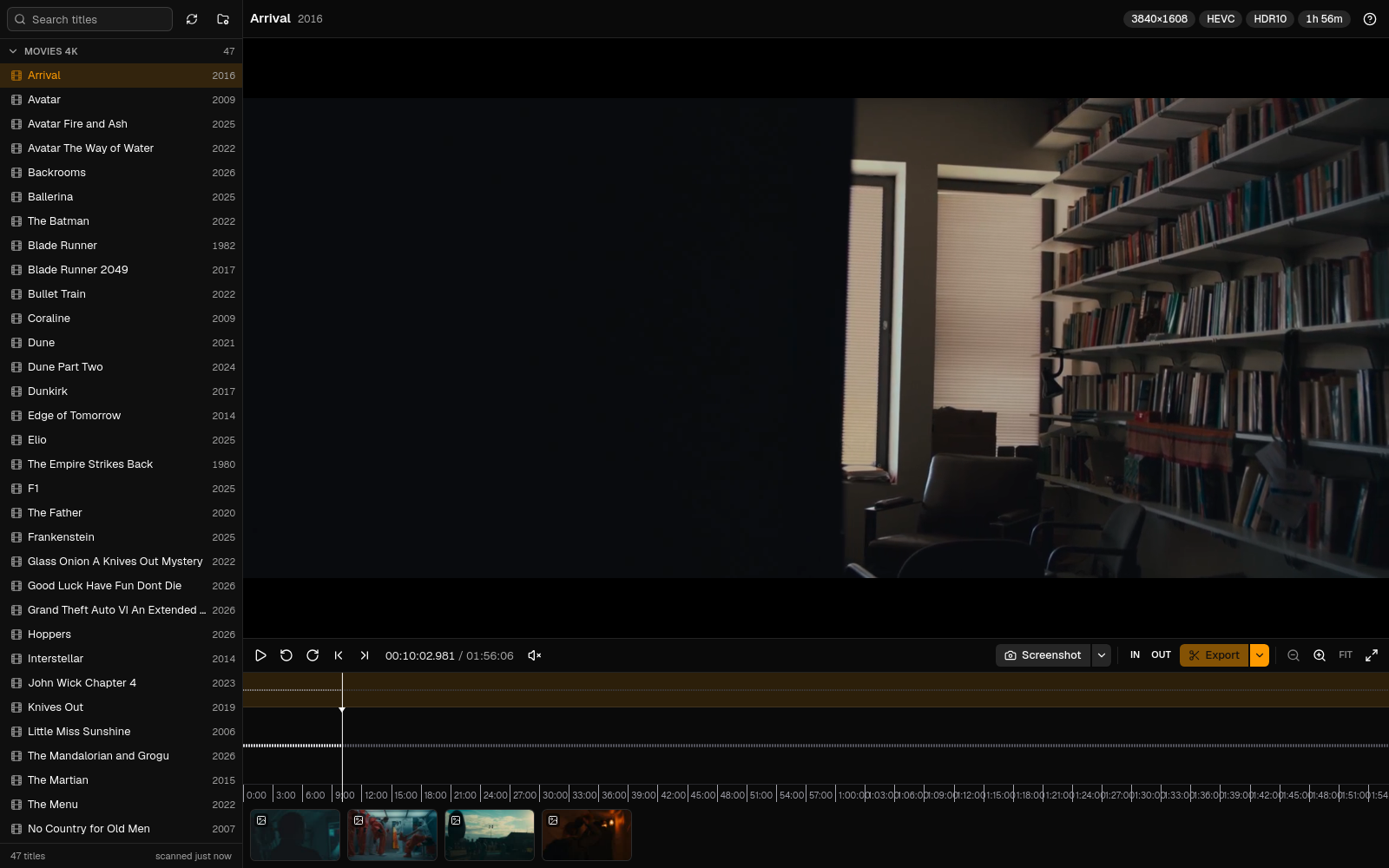1389x868 pixels.
Task: Click the refresh library icon
Action: (x=192, y=19)
